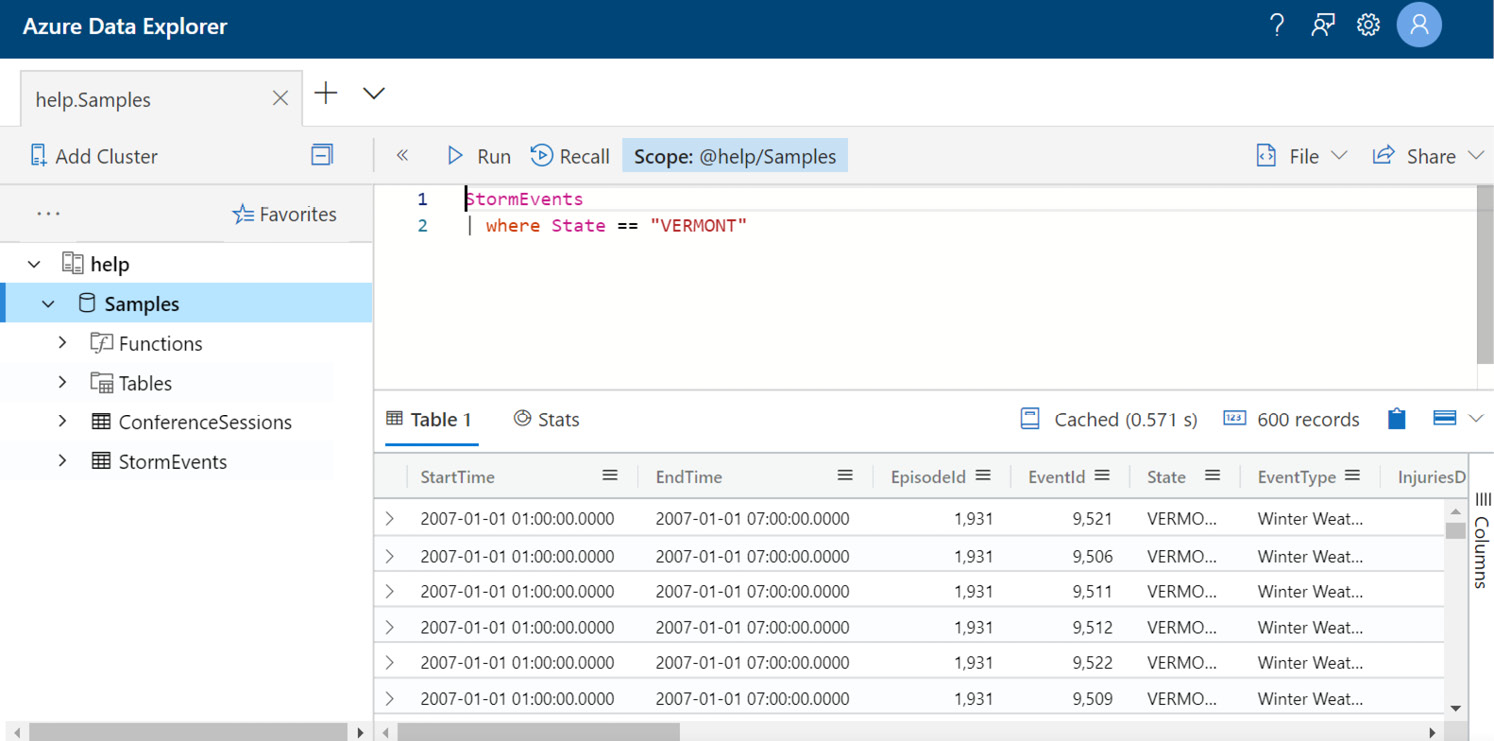Open the tab list dropdown chevron
The image size is (1494, 741).
tap(374, 94)
